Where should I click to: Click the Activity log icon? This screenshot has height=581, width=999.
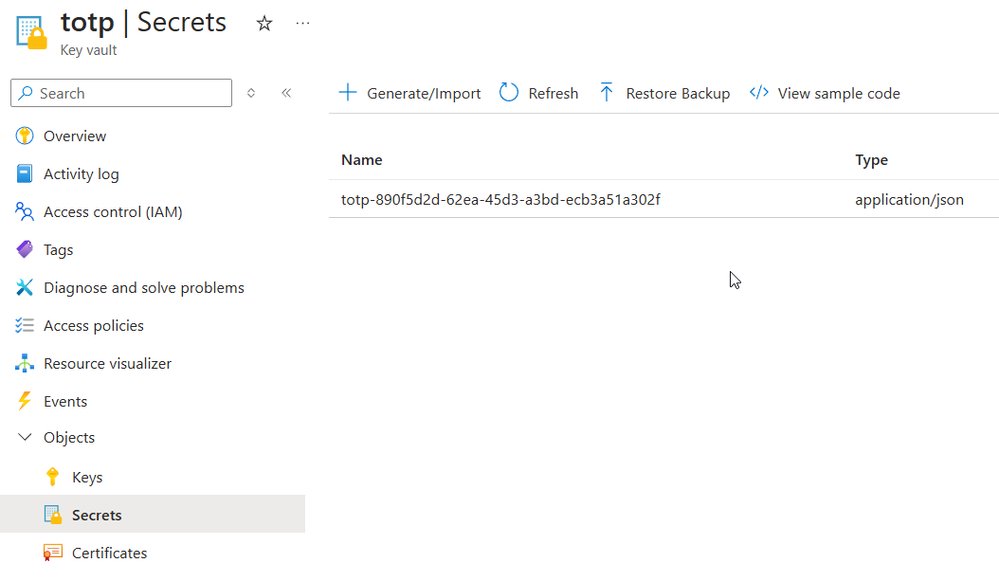[25, 173]
